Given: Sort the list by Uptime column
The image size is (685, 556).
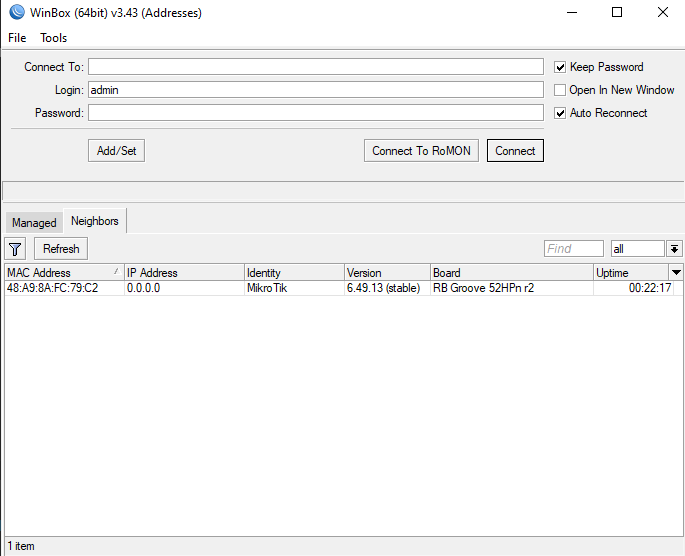Looking at the screenshot, I should (630, 272).
